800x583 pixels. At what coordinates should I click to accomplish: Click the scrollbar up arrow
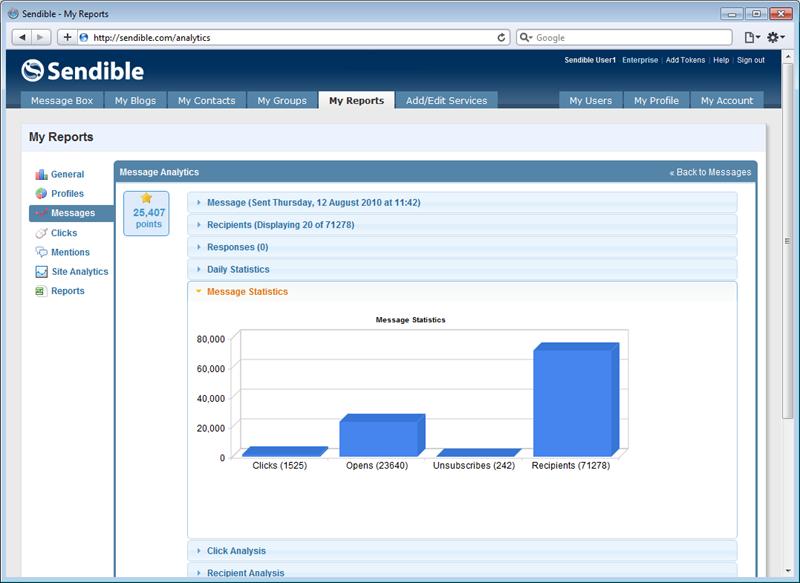[788, 56]
